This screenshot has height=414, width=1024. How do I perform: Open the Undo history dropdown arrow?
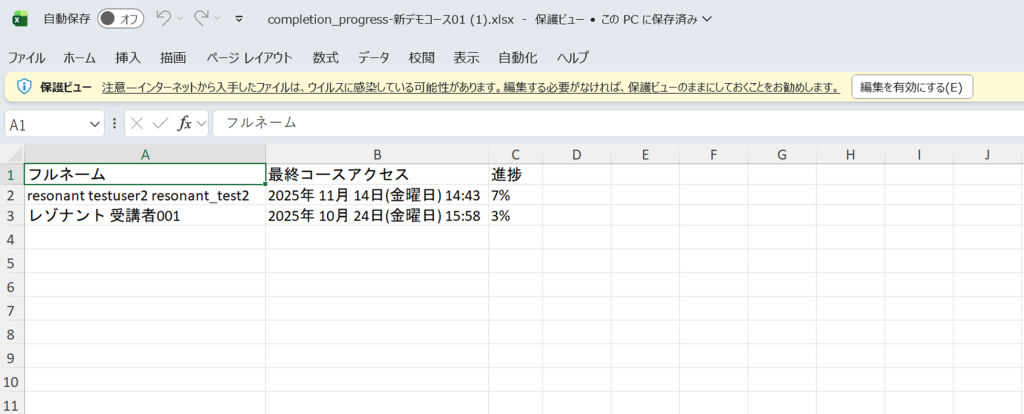point(181,19)
